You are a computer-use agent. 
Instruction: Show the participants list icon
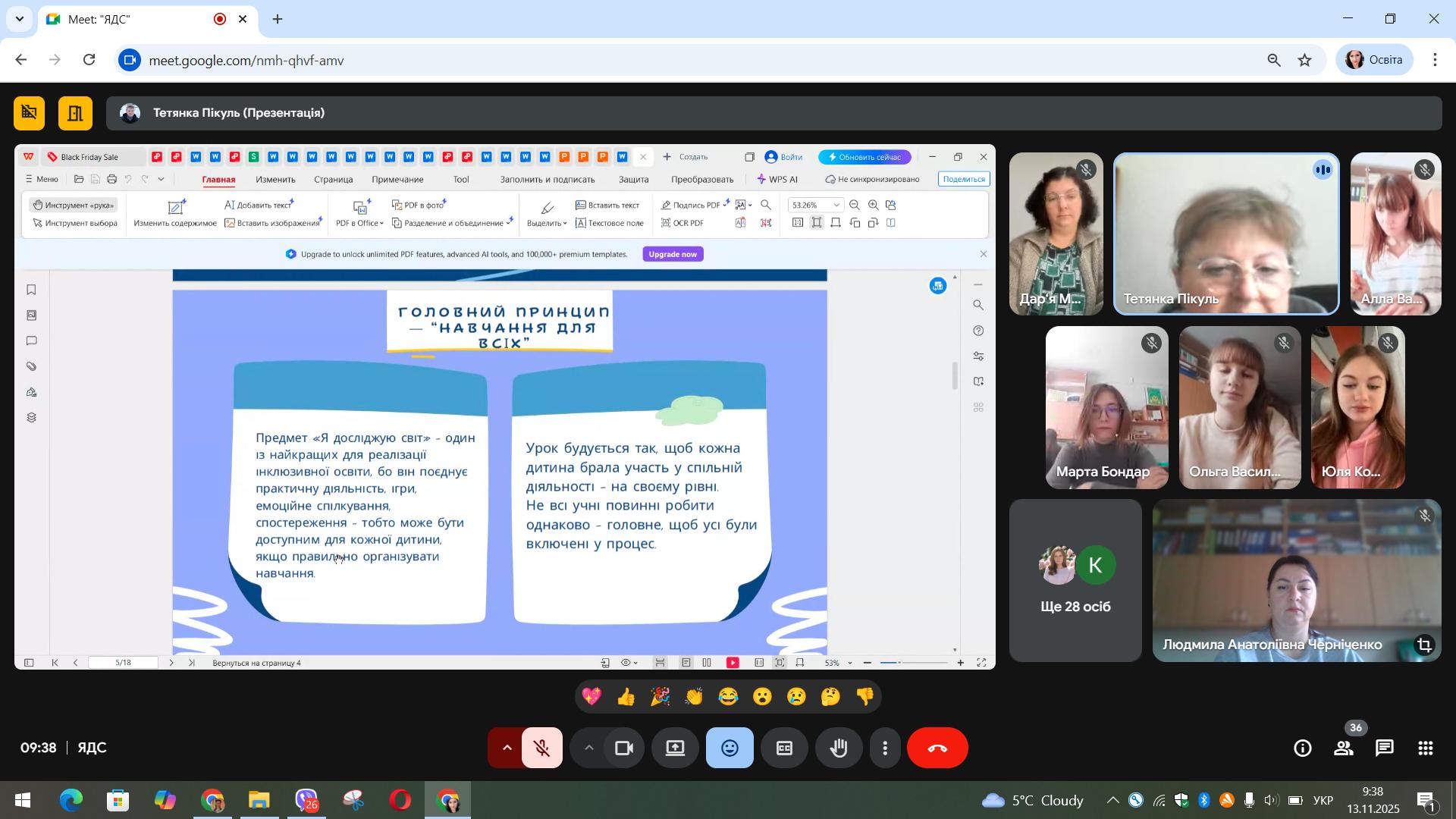click(x=1344, y=748)
